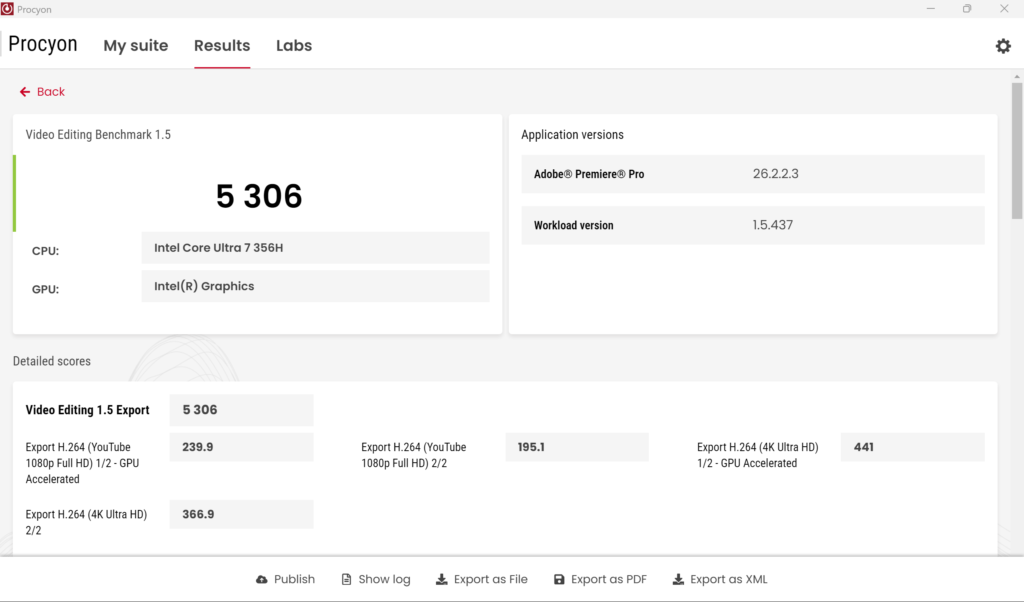1024x602 pixels.
Task: Click the Export as File download icon
Action: click(442, 579)
